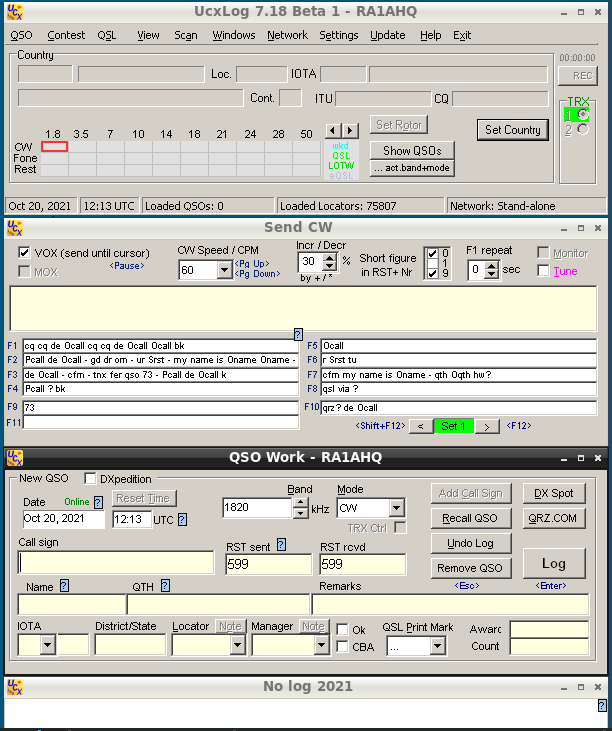
Task: Click the Set Country button
Action: point(513,130)
